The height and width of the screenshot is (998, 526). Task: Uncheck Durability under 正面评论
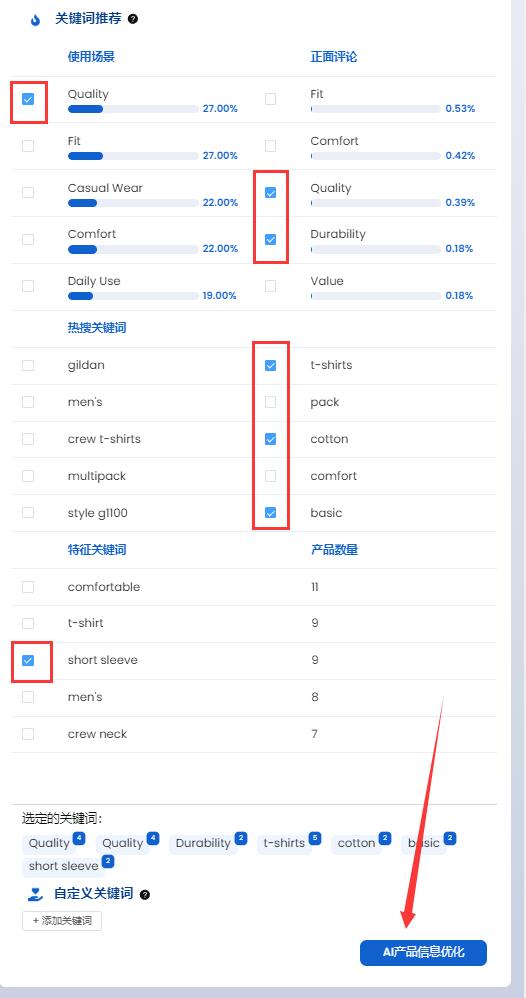coord(271,239)
